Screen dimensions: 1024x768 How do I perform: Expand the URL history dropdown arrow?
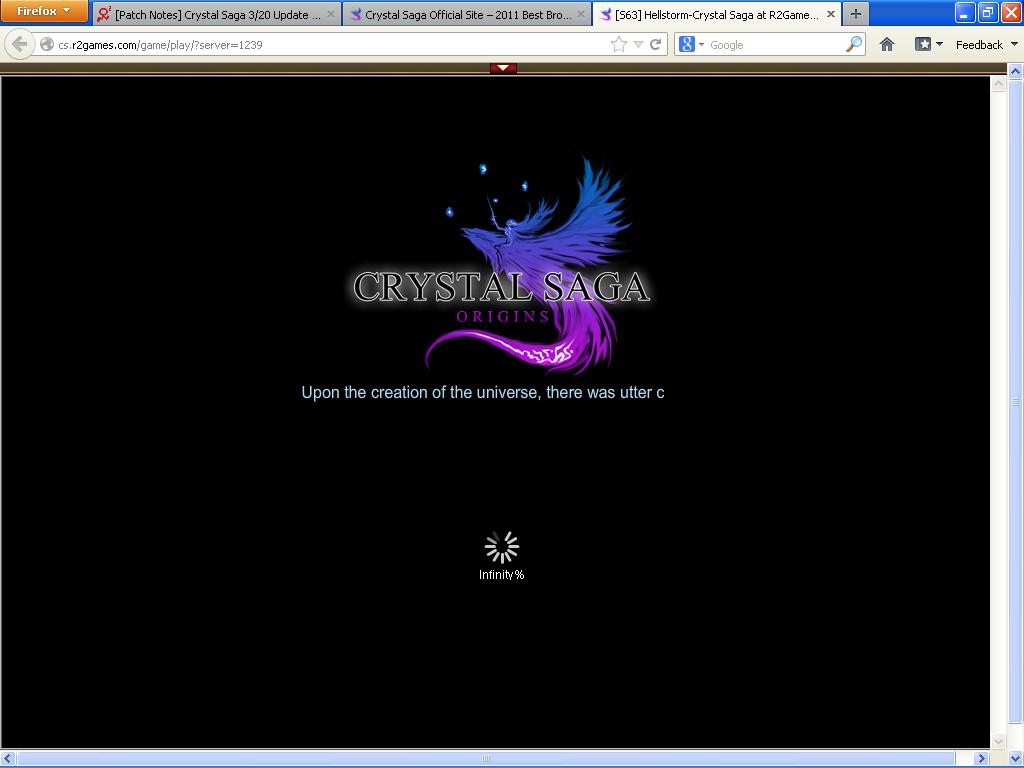coord(638,44)
